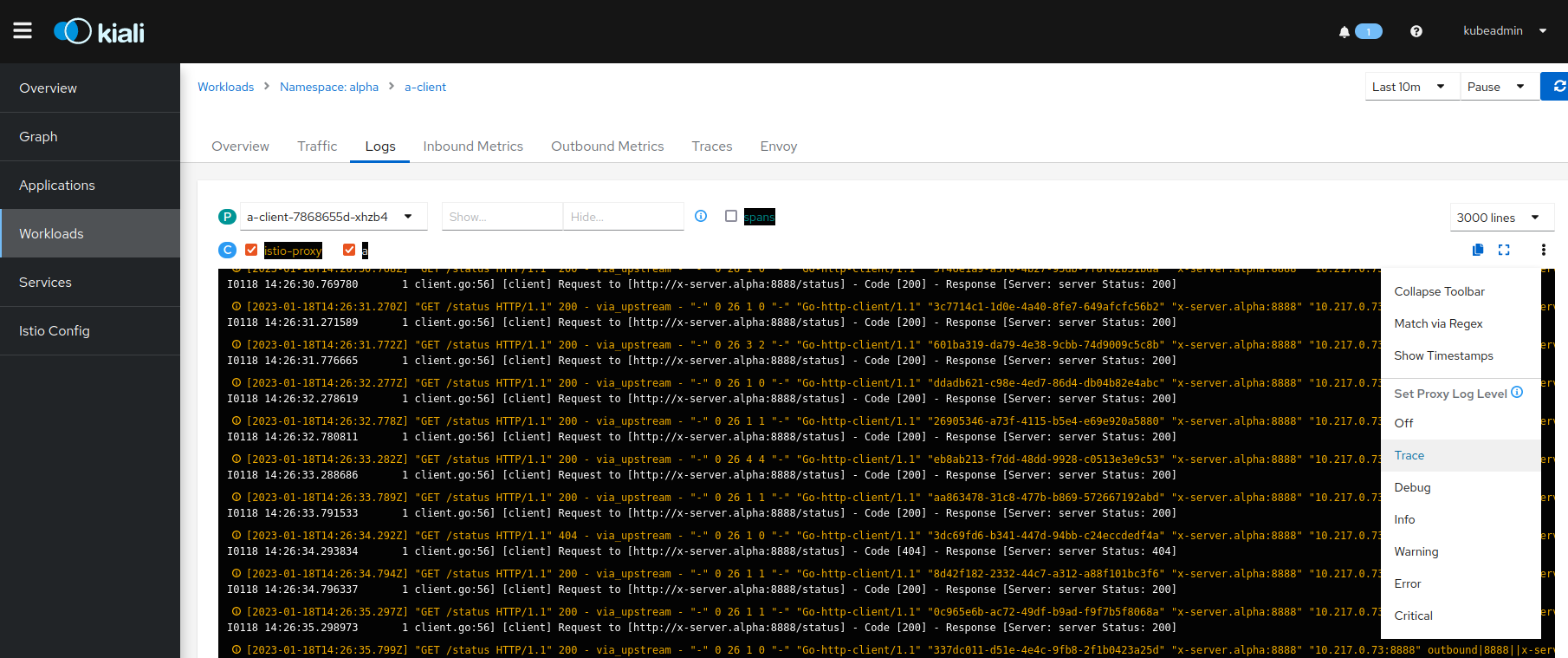
Task: Open Services in the sidebar
Action: coord(90,282)
